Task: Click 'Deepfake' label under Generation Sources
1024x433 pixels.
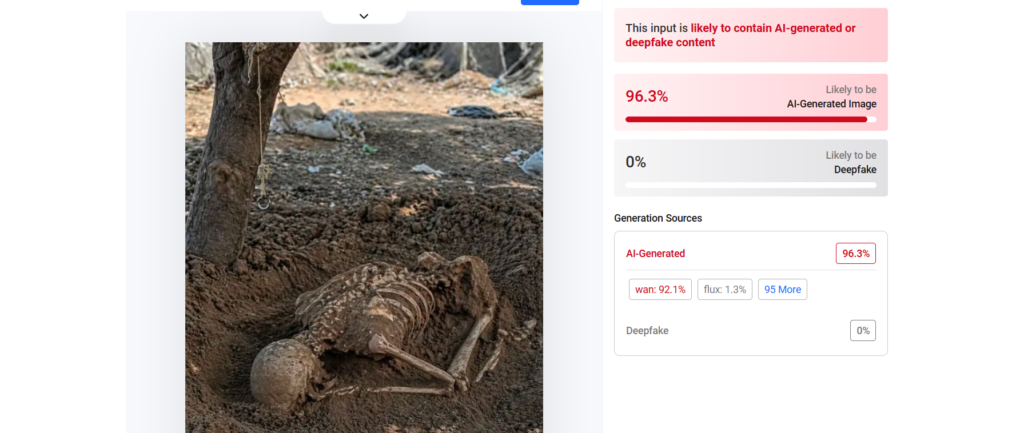Action: pos(647,331)
